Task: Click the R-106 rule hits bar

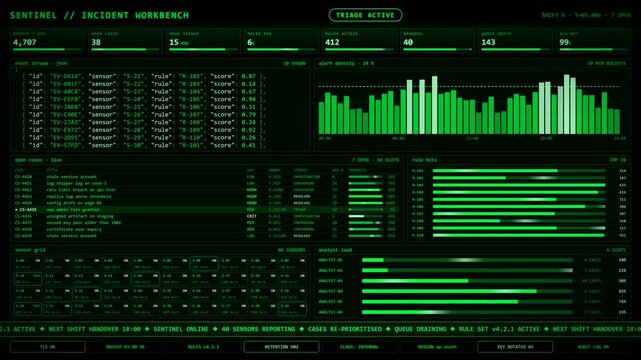Action: pyautogui.click(x=519, y=207)
